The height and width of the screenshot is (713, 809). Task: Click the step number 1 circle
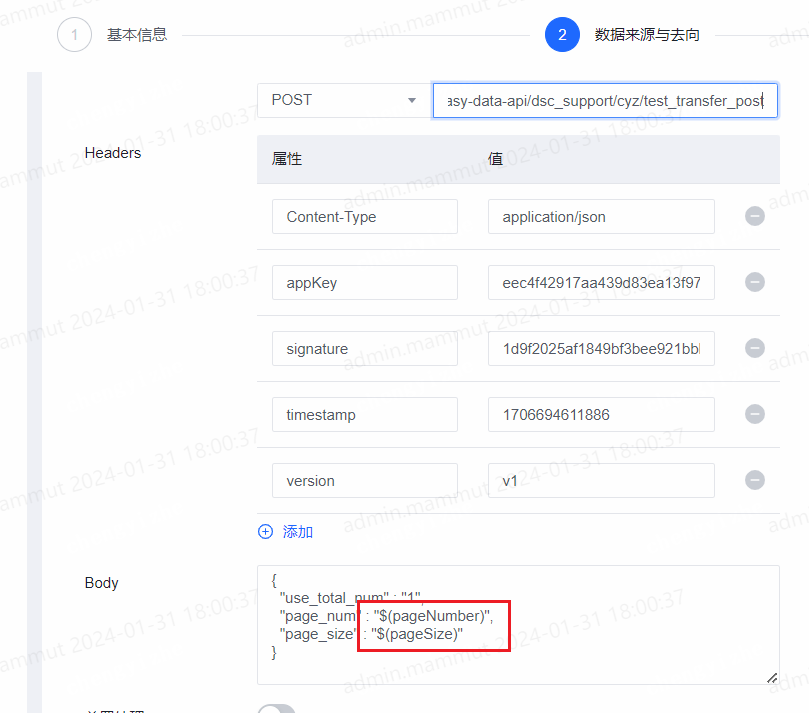coord(74,35)
